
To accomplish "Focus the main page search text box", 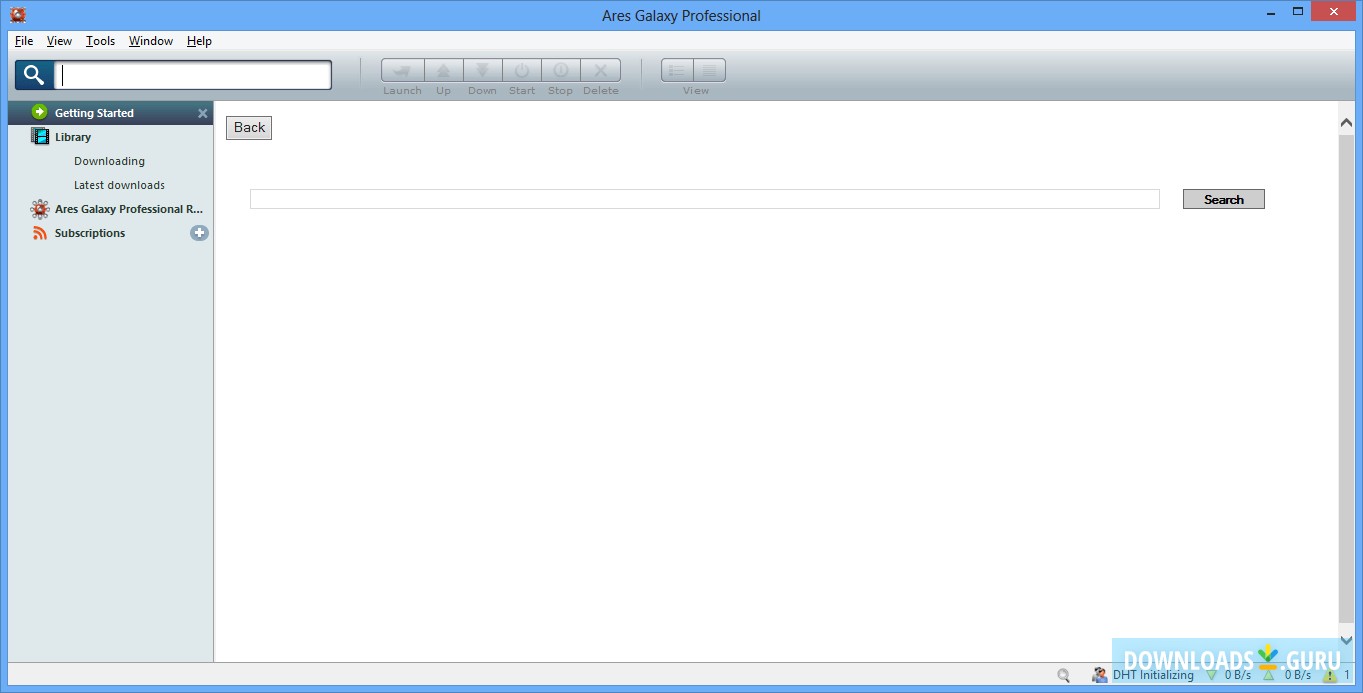I will click(705, 199).
